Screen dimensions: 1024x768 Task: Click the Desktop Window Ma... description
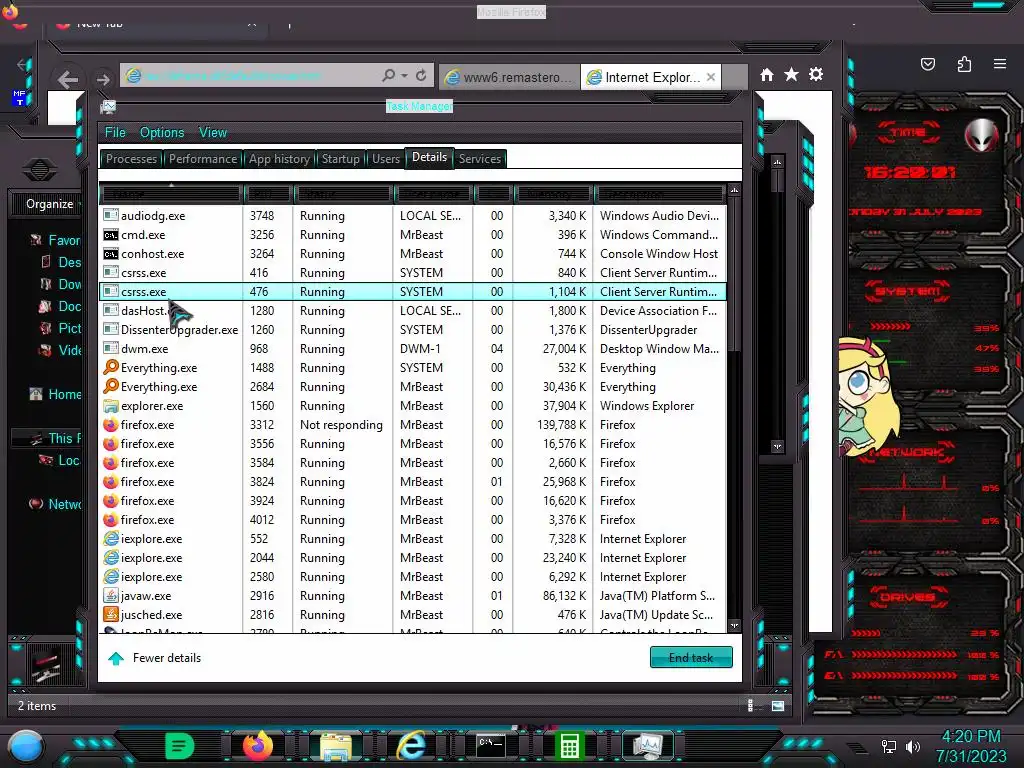pos(659,349)
